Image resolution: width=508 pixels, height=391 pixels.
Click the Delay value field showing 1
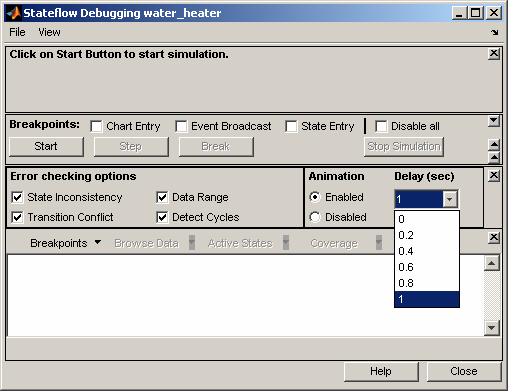click(419, 199)
